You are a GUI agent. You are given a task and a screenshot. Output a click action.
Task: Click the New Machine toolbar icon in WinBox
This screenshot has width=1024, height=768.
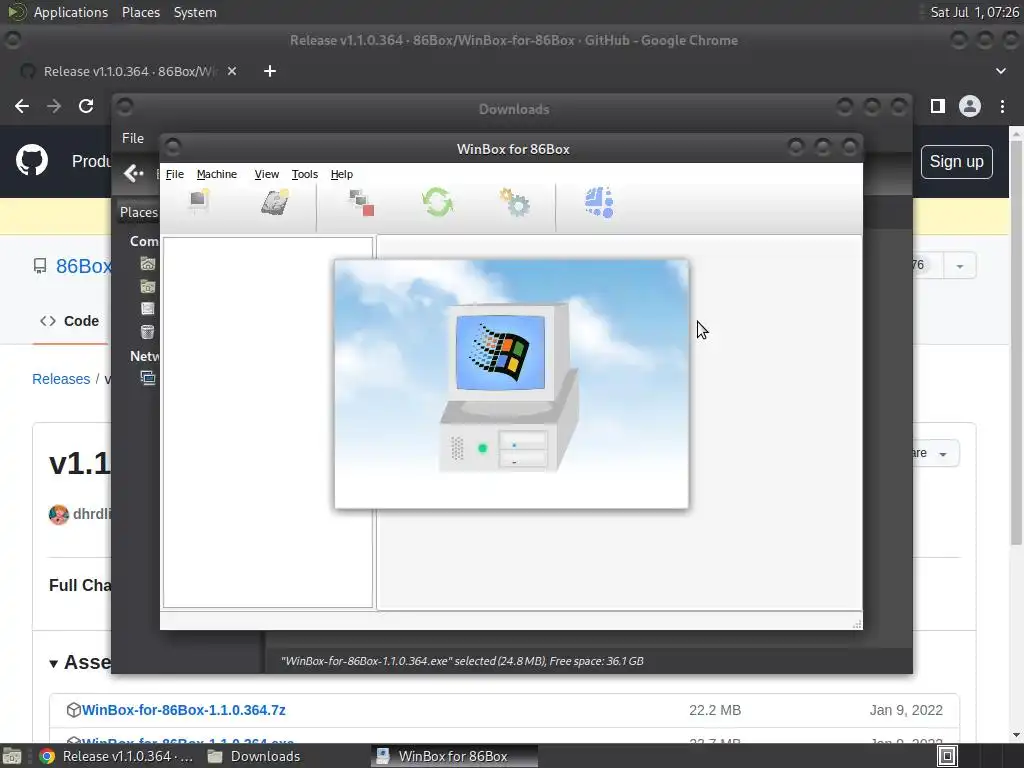coord(199,202)
